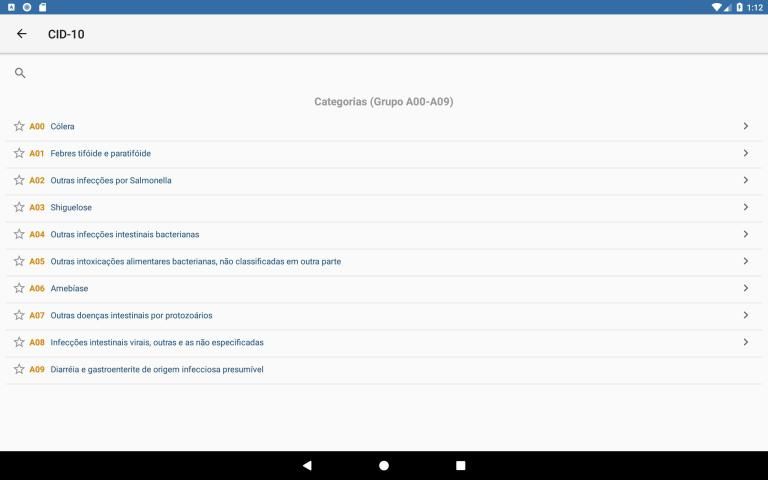Viewport: 768px width, 480px height.
Task: Expand the A02 Salmonella row chevron
Action: tap(745, 180)
